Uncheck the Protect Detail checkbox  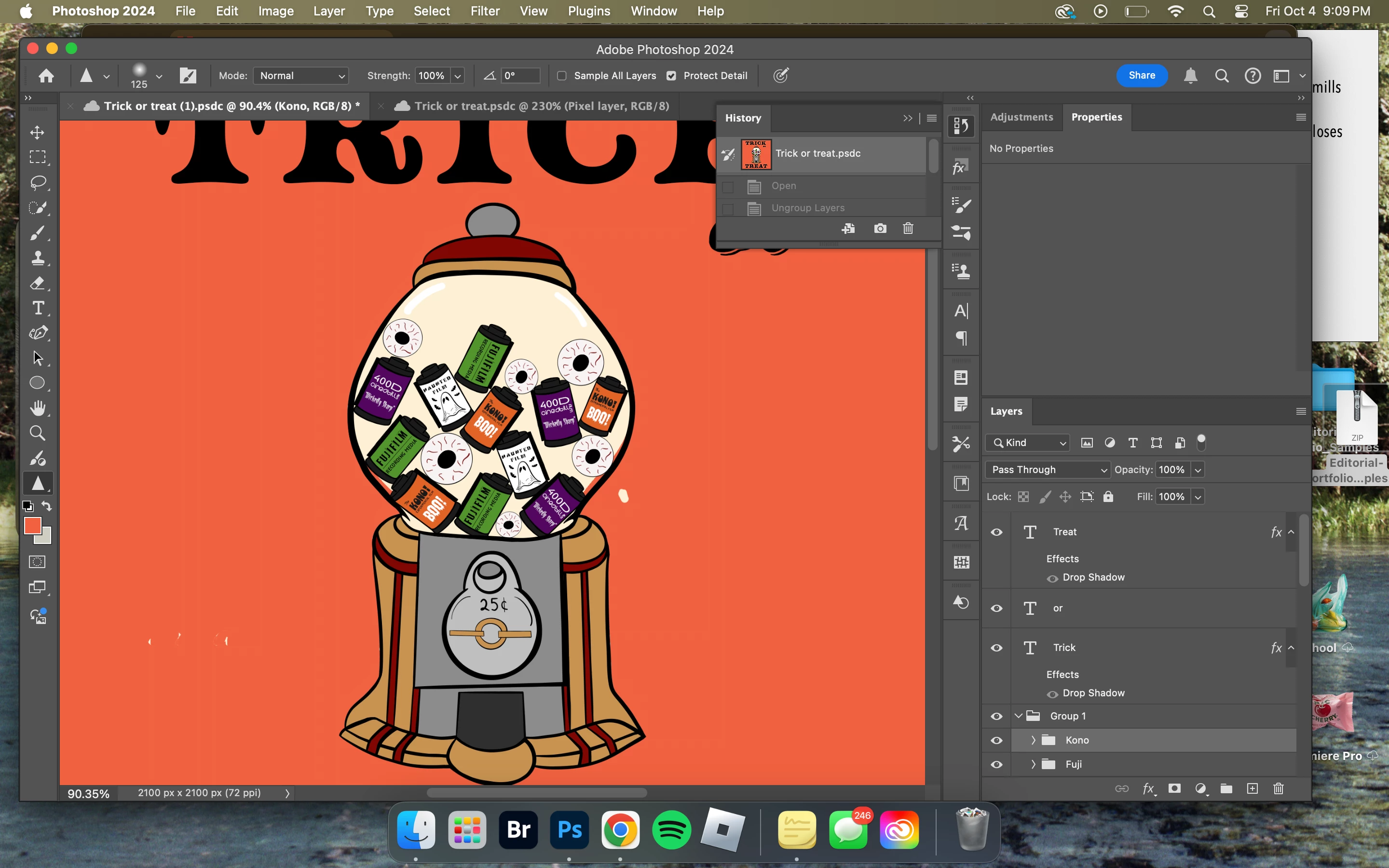click(x=671, y=76)
